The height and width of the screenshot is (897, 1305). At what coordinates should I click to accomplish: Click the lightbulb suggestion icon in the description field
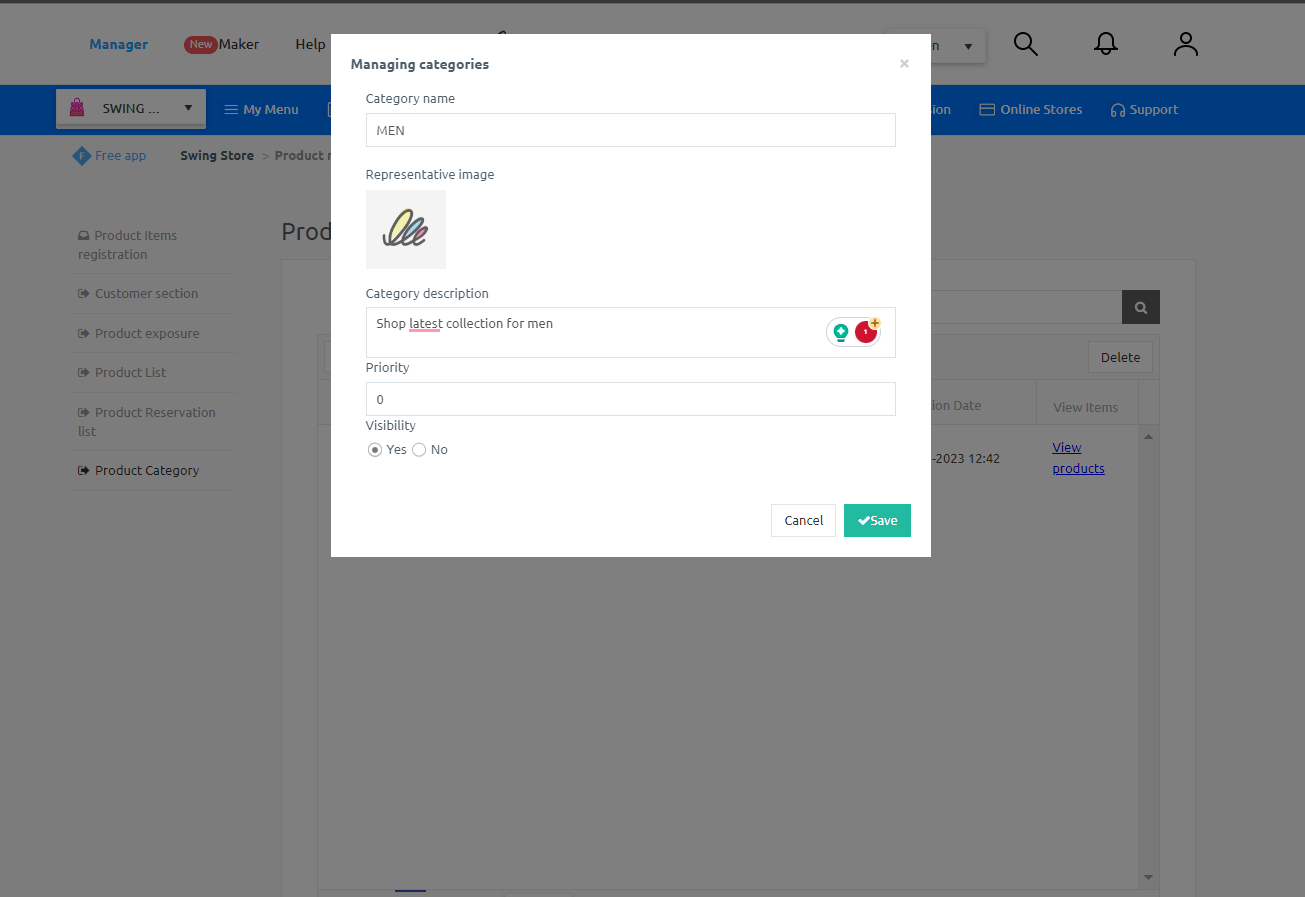tap(840, 331)
